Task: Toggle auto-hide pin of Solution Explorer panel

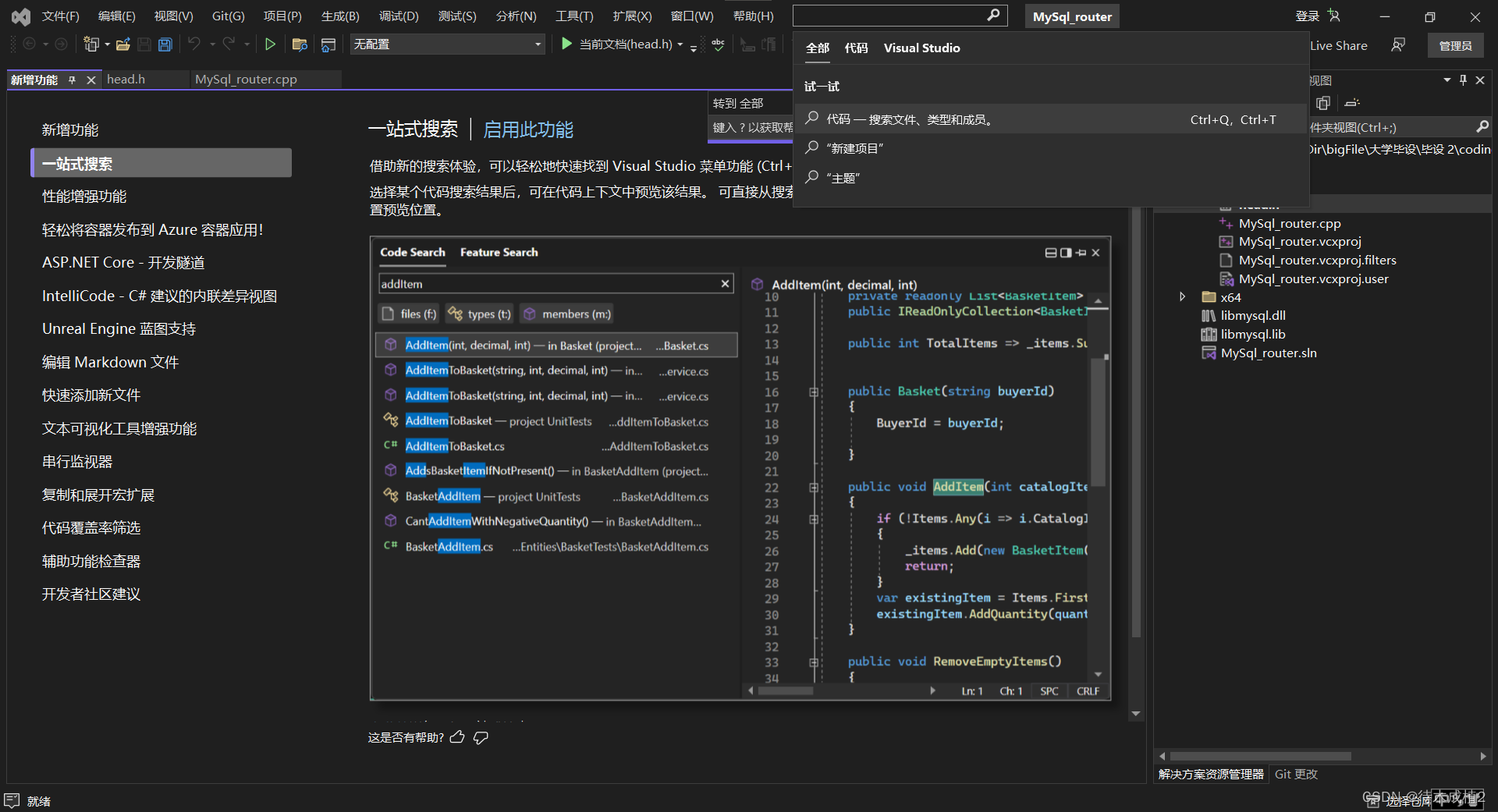Action: [1464, 80]
